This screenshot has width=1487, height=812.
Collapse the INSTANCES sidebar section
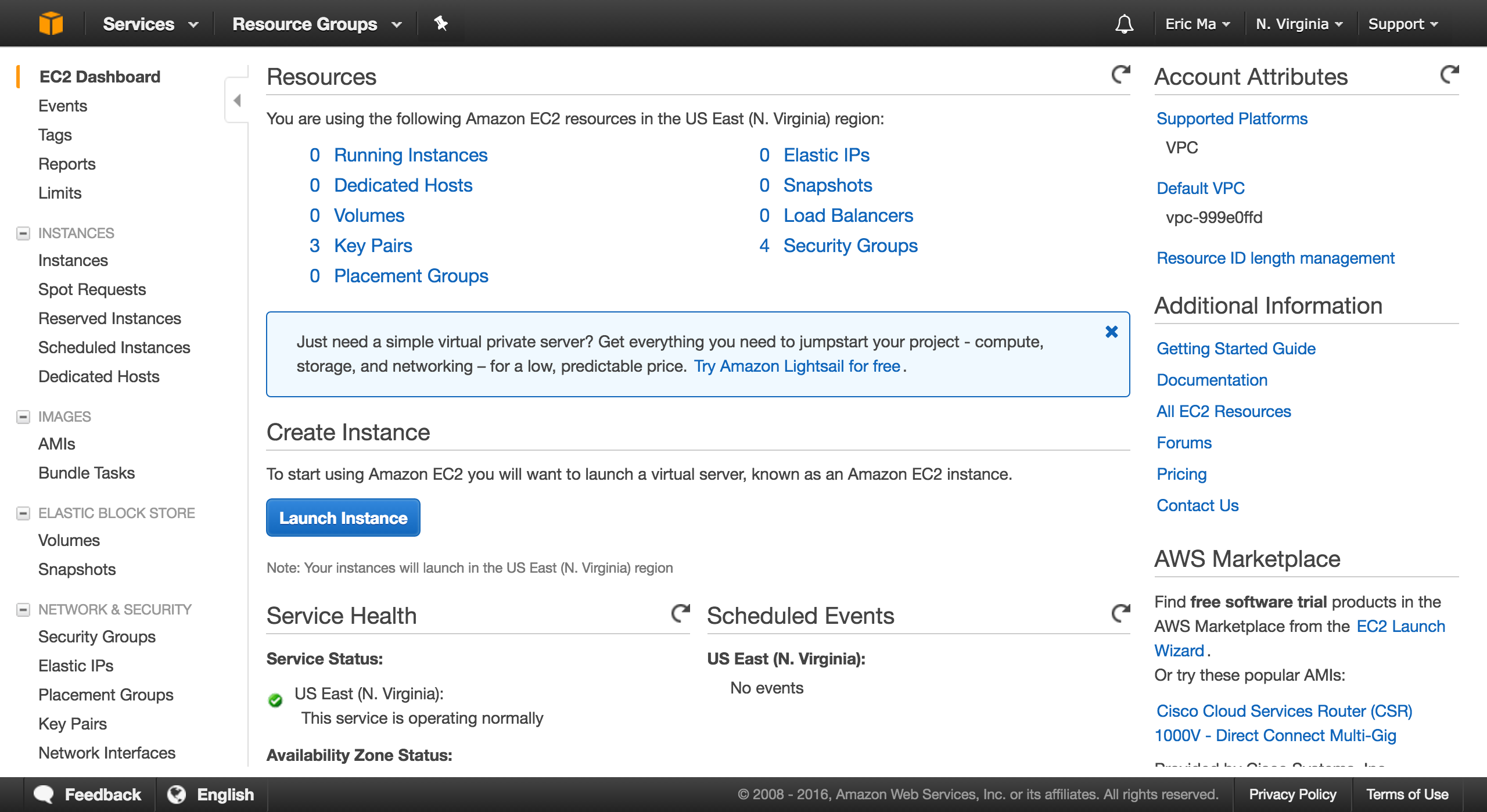[x=23, y=233]
